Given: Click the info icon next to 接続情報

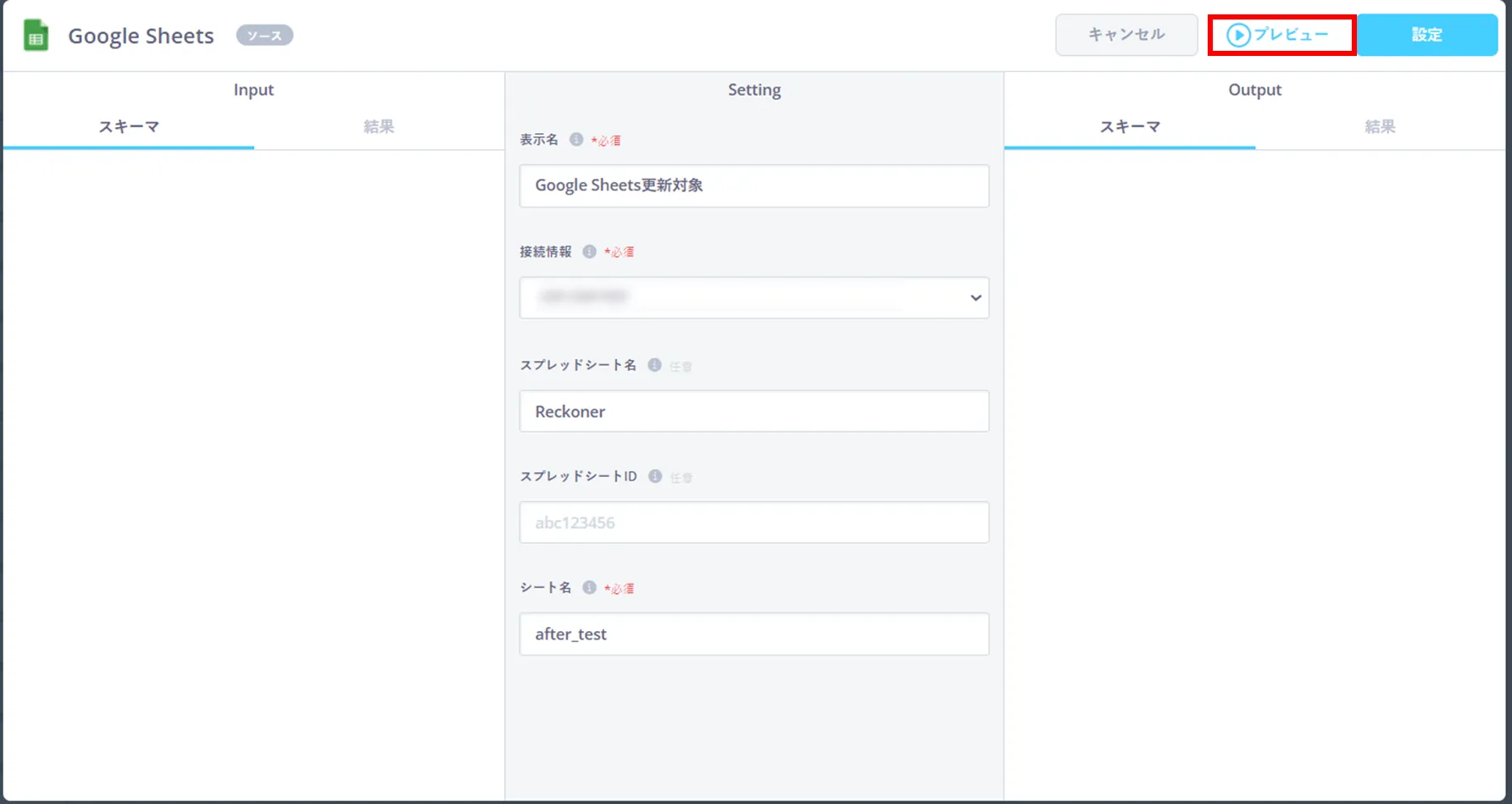Looking at the screenshot, I should point(589,252).
